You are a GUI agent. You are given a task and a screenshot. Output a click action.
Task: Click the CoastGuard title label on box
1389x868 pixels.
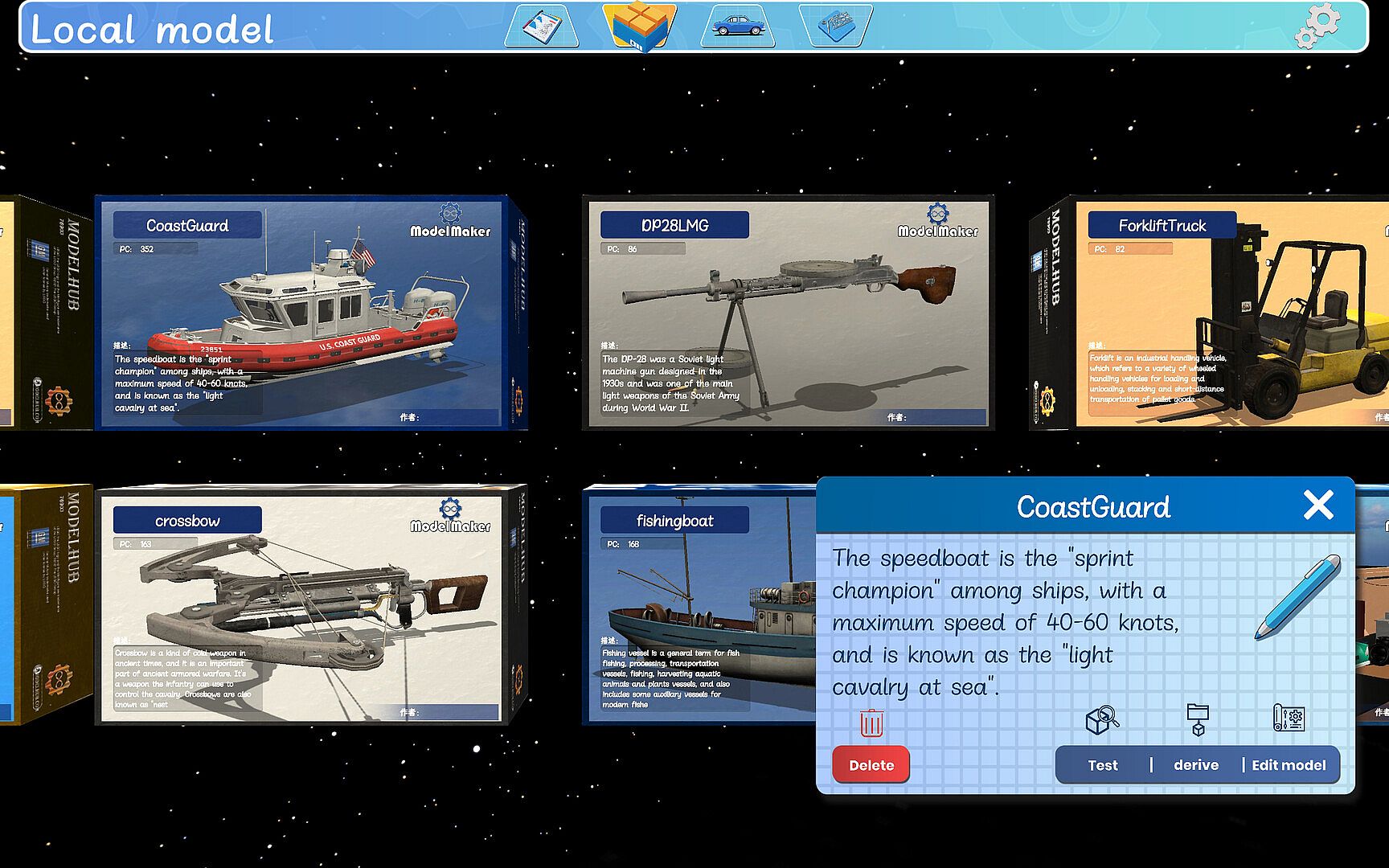click(x=187, y=225)
